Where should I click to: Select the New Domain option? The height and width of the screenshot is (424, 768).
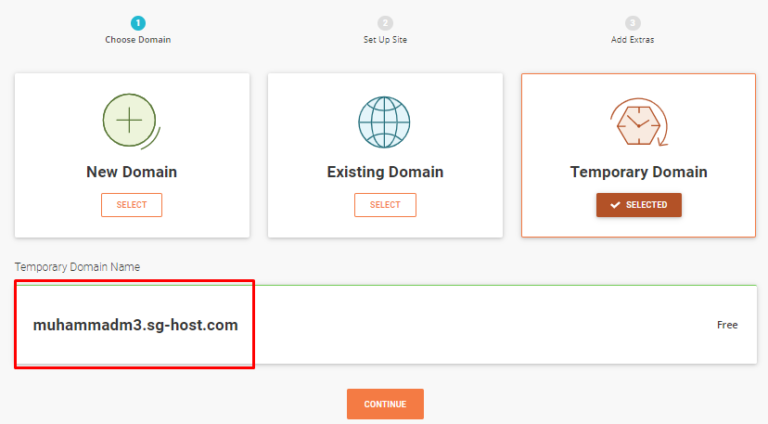pyautogui.click(x=131, y=205)
